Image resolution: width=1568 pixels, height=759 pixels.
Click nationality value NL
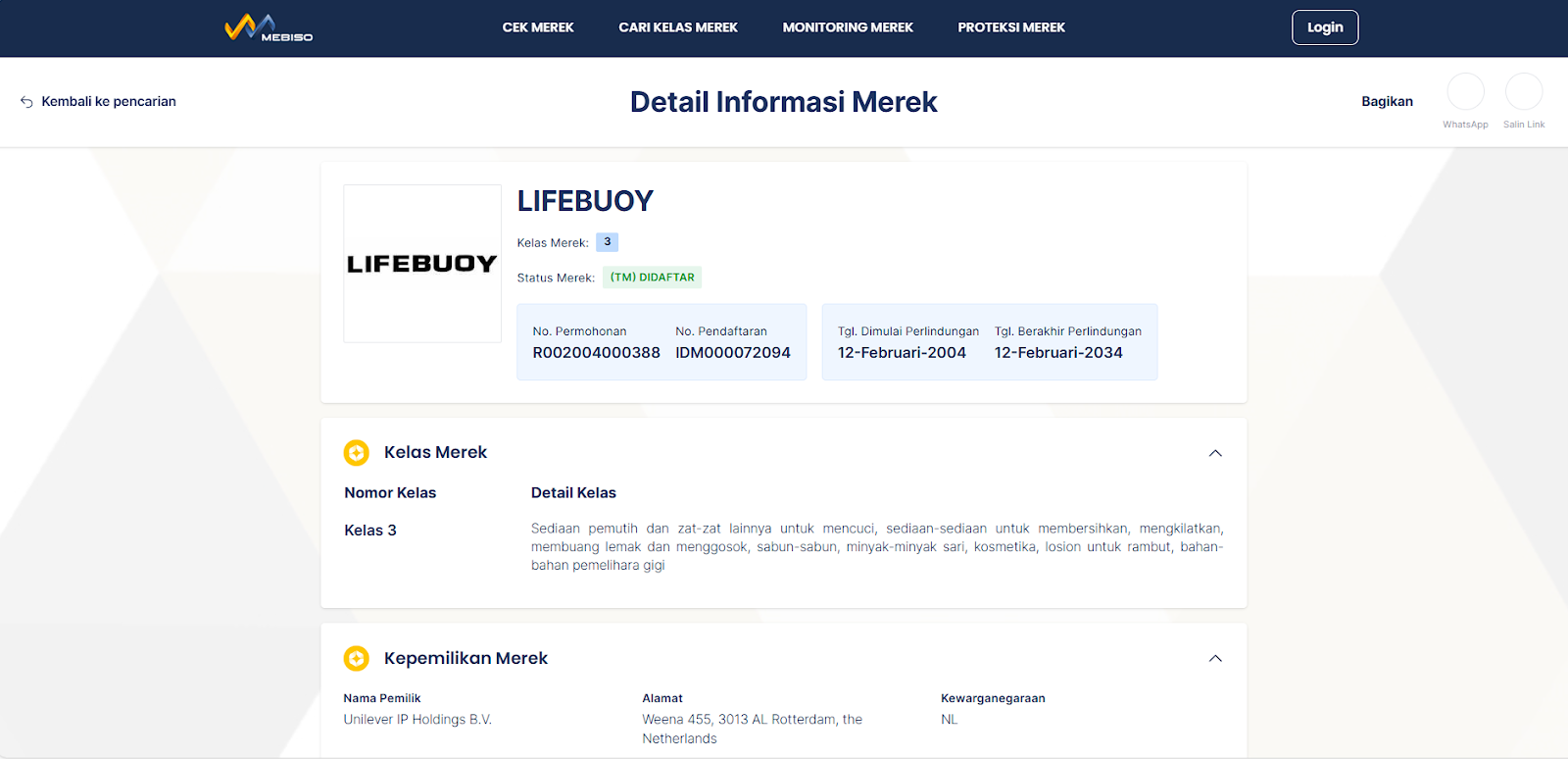950,720
